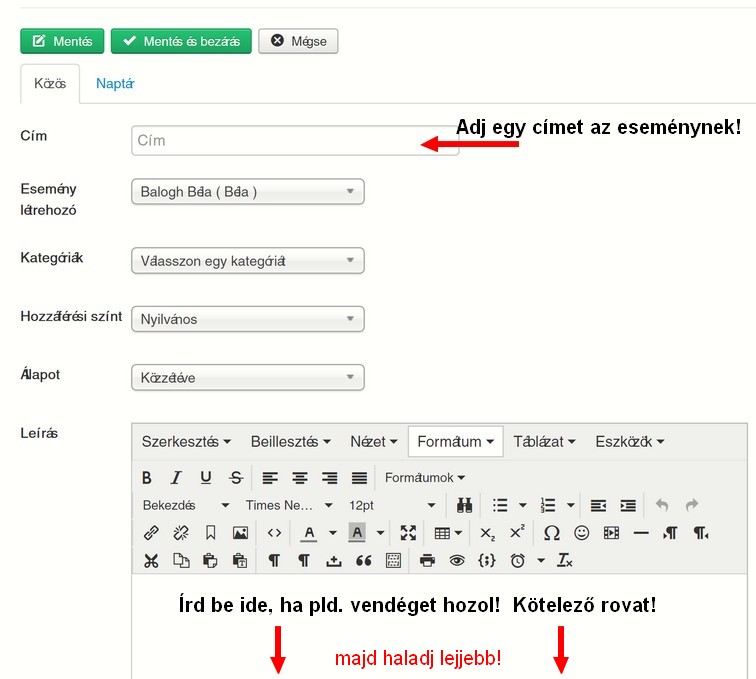Open the text color picker arrow
756x679 pixels.
332,533
